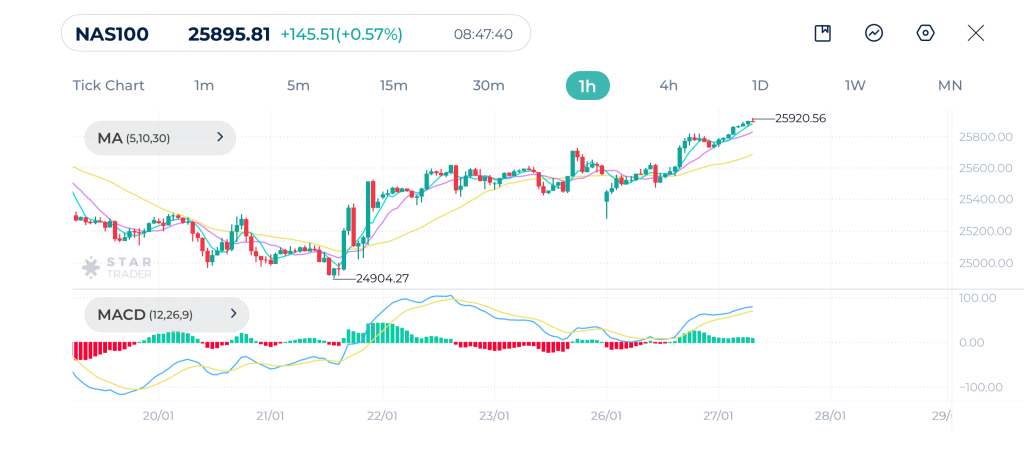Screen dimensions: 1024x471
Task: Click the 23/01 date axis label
Action: coord(494,415)
